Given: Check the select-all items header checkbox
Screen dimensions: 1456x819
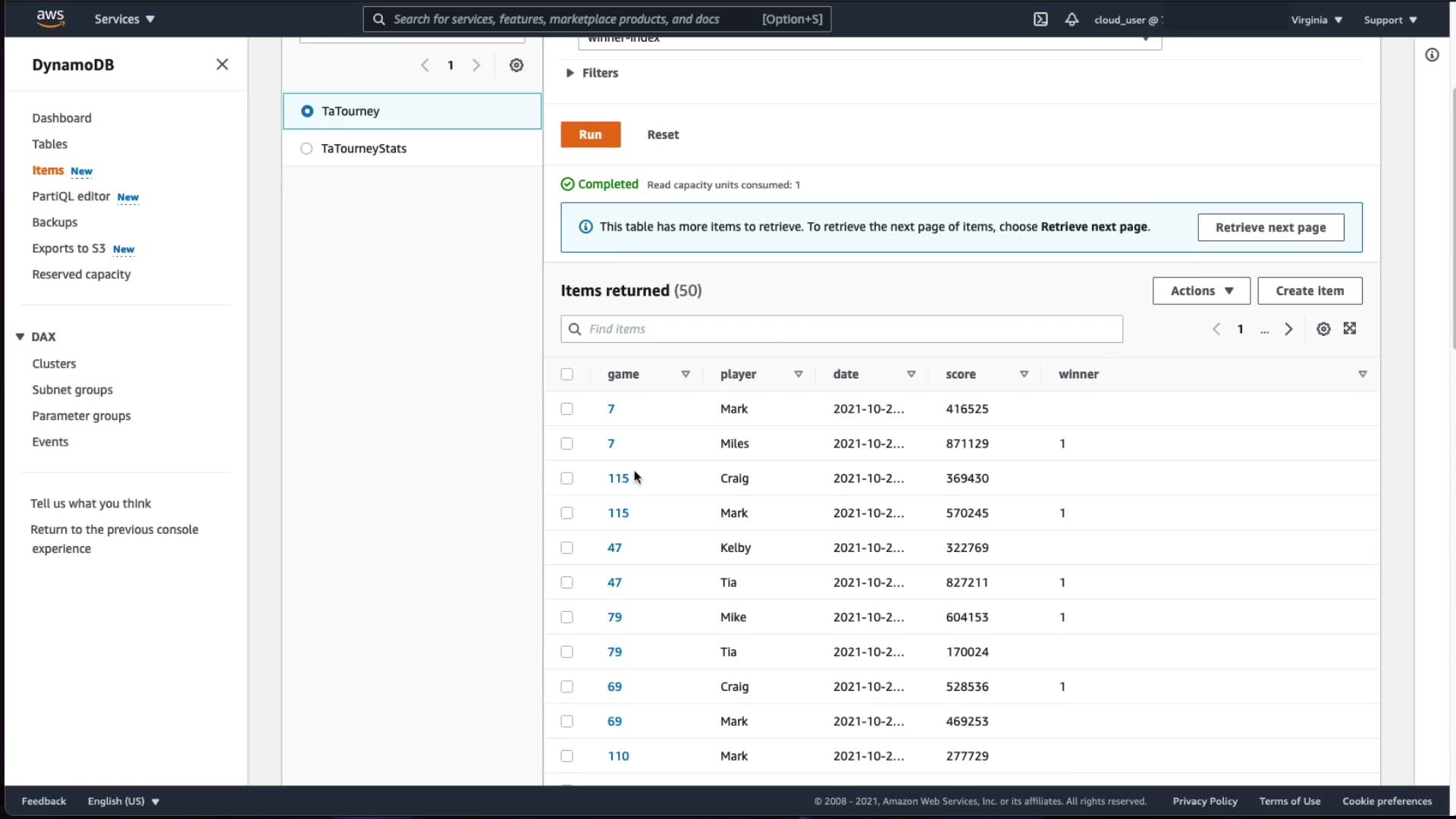Looking at the screenshot, I should click(x=566, y=375).
